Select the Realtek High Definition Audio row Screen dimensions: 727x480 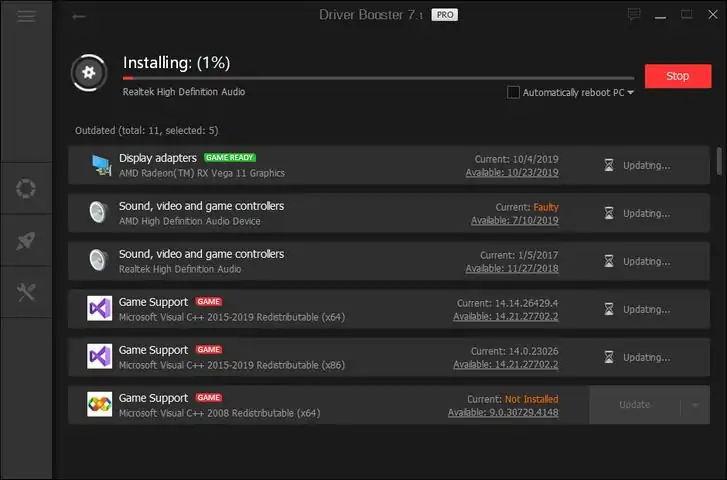[300, 261]
